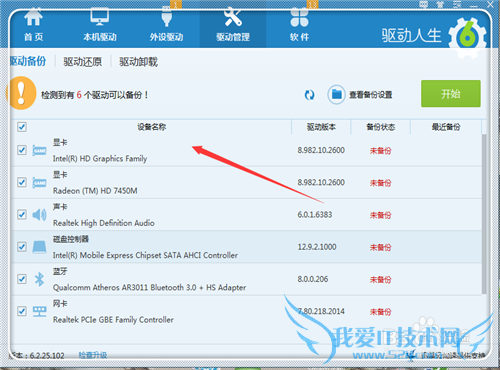The image size is (500, 370).
Task: Click the 检查升级 link
Action: [93, 355]
